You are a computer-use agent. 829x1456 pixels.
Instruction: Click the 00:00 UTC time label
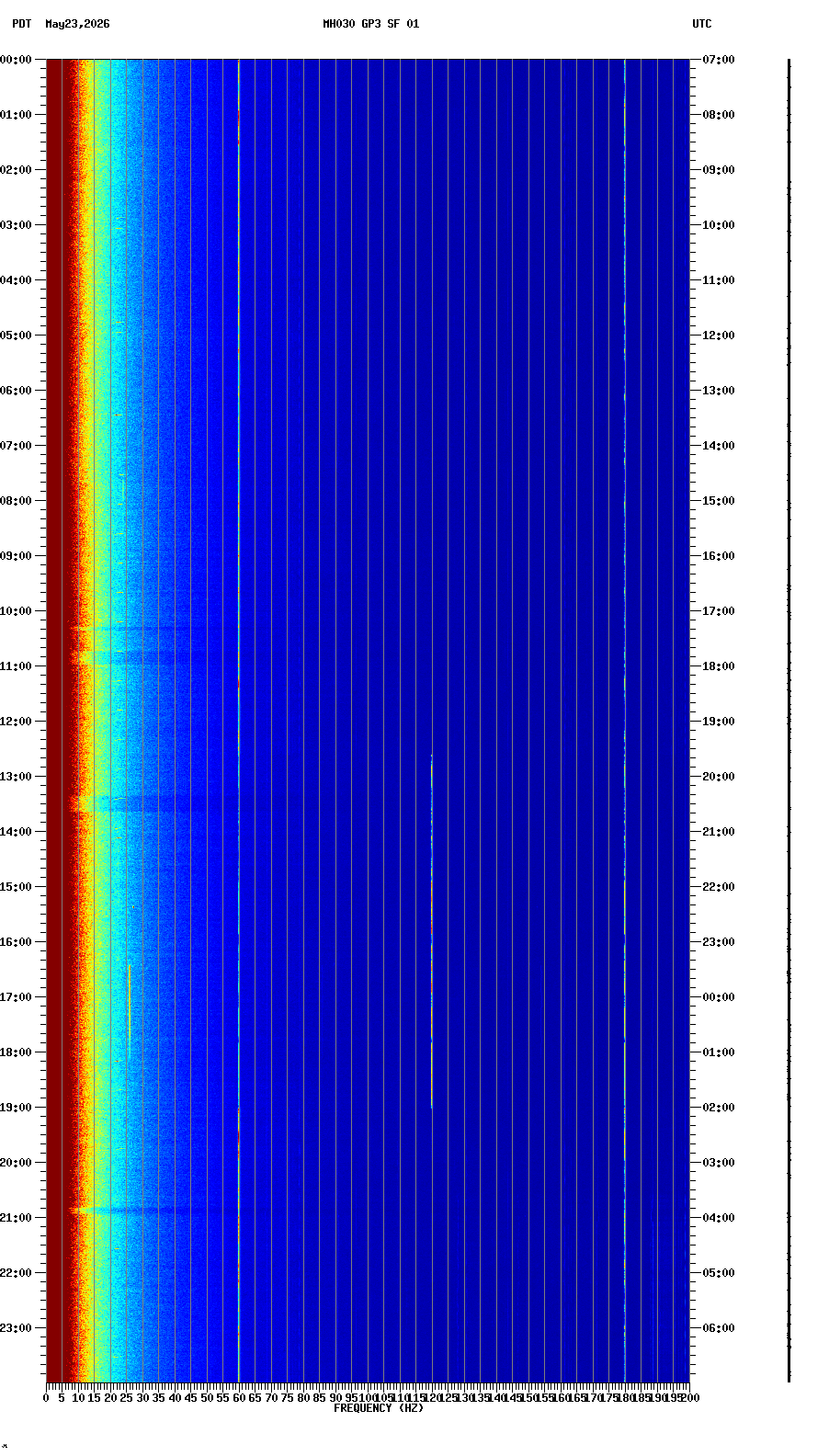tap(719, 997)
